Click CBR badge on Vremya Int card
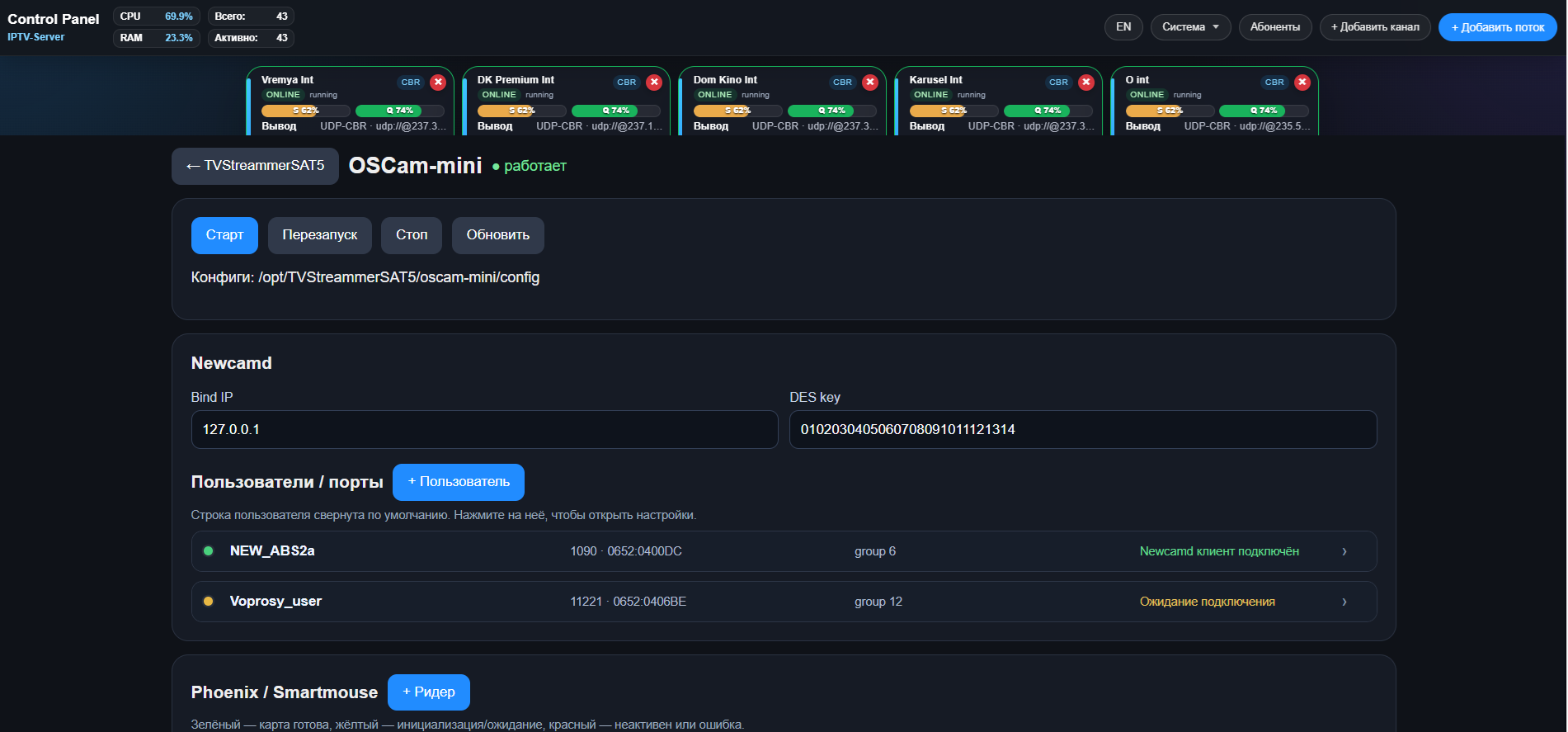This screenshot has height=732, width=1568. coord(411,83)
